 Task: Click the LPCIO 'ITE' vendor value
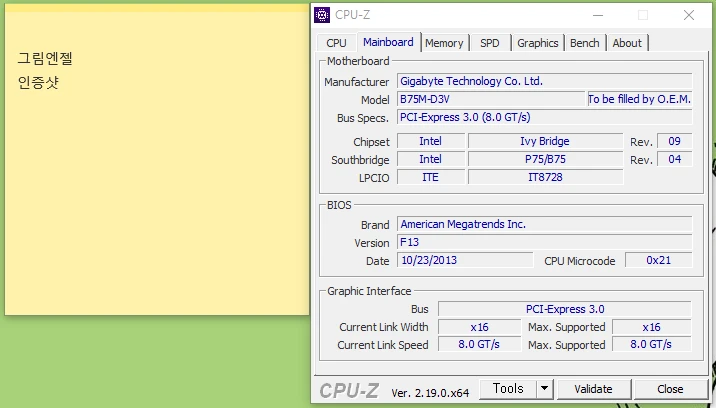point(431,177)
